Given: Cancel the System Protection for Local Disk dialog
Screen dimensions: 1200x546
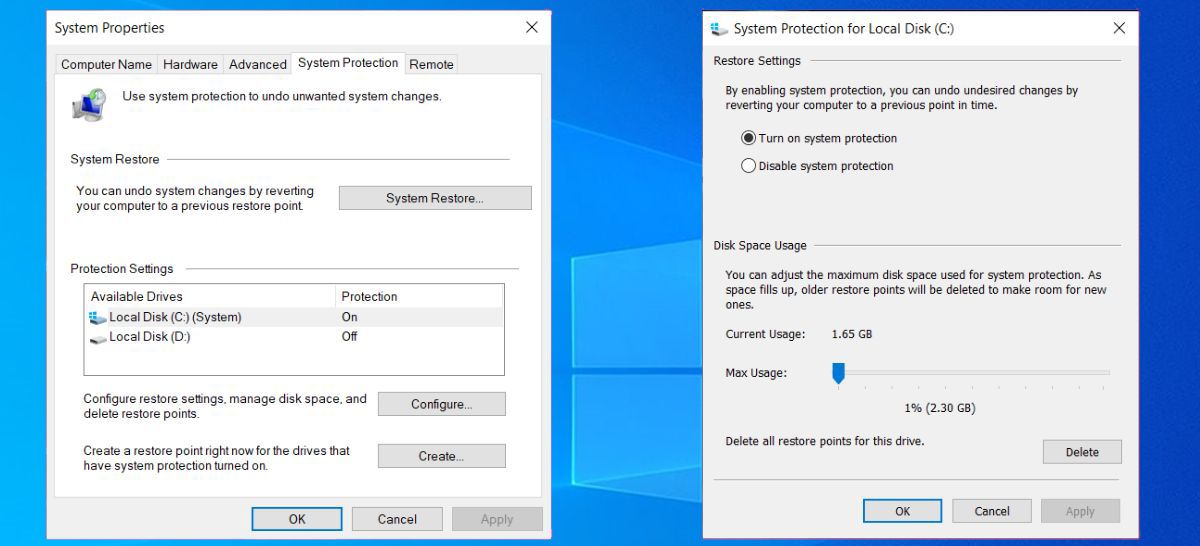Looking at the screenshot, I should coord(991,511).
